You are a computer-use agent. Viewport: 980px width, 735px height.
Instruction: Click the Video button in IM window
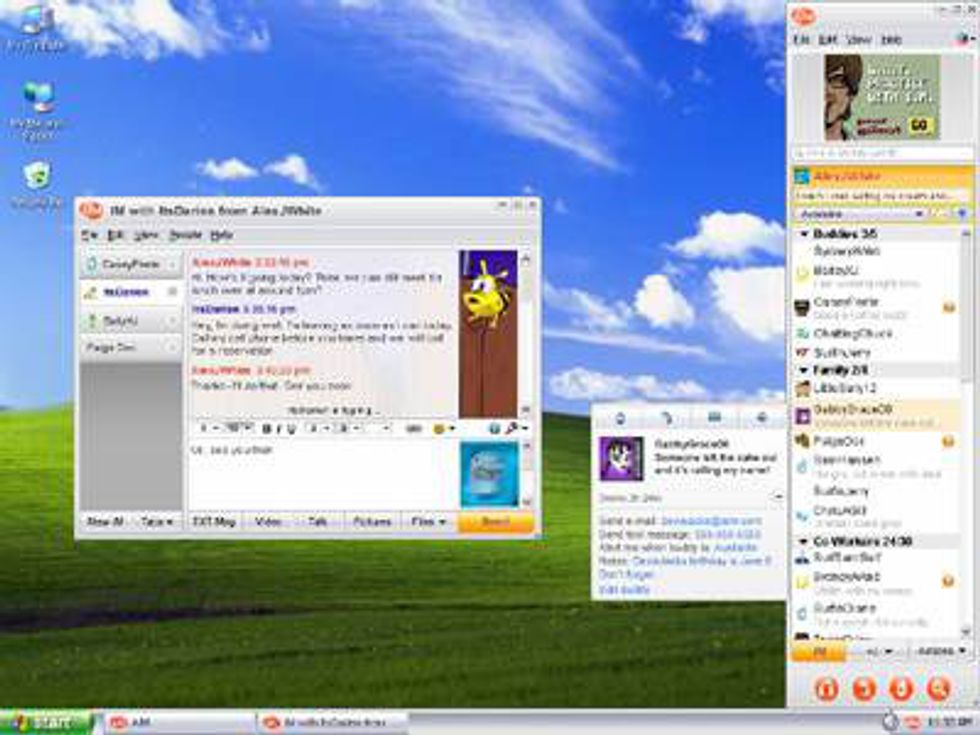tap(267, 522)
